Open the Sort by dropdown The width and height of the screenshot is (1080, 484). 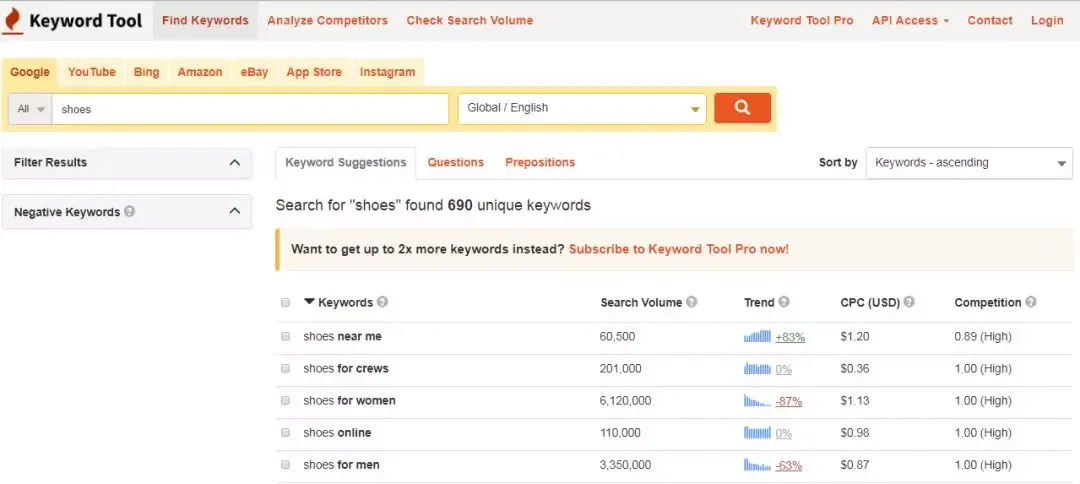point(969,163)
